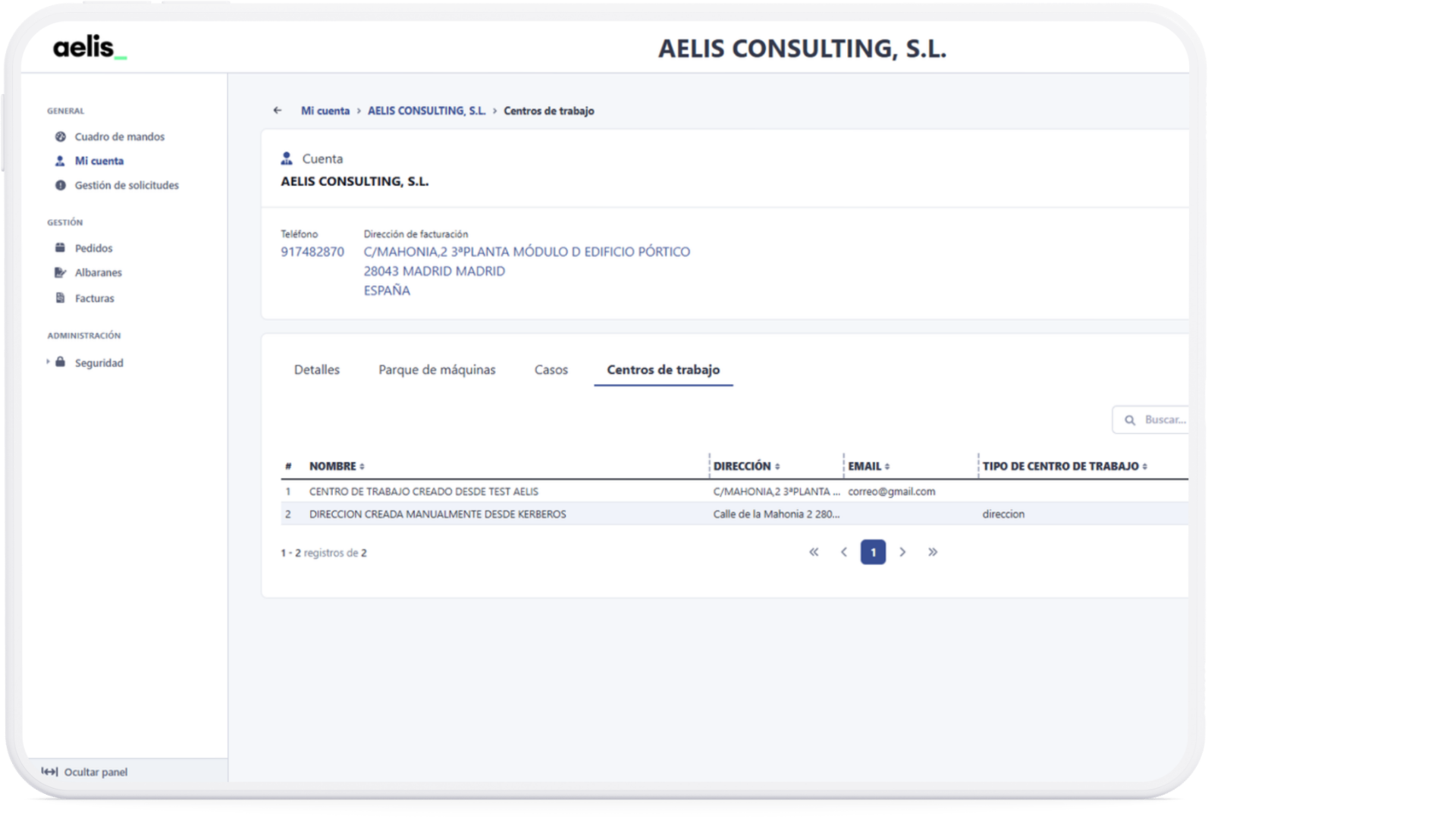Click the back arrow above the breadcrumb
Viewport: 1456px width, 819px height.
[278, 111]
